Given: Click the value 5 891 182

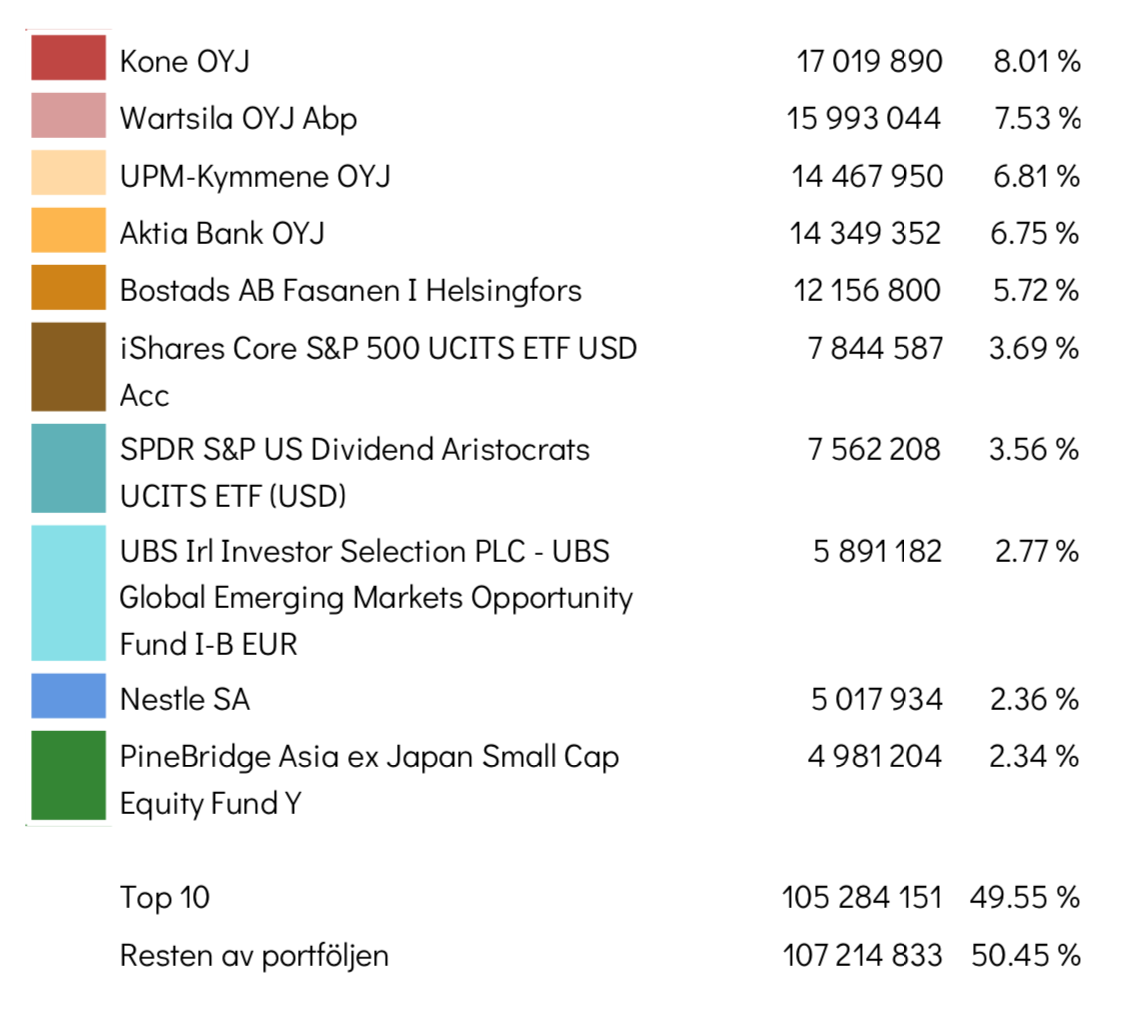Looking at the screenshot, I should pyautogui.click(x=877, y=552).
